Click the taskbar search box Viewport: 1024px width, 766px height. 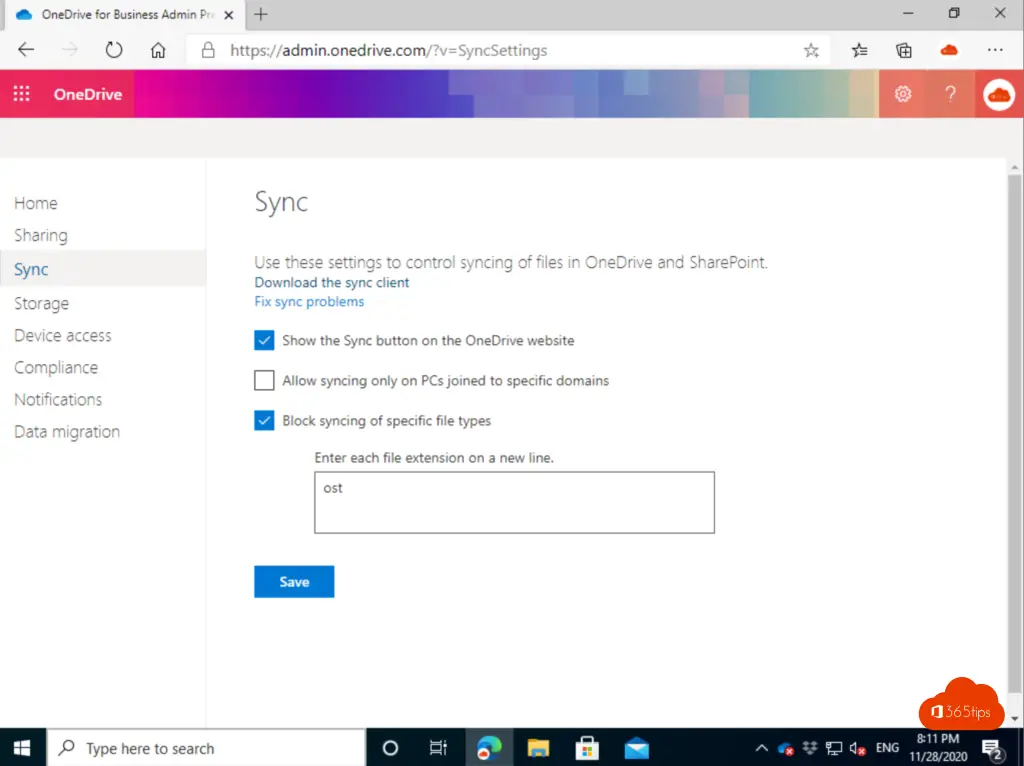tap(206, 748)
